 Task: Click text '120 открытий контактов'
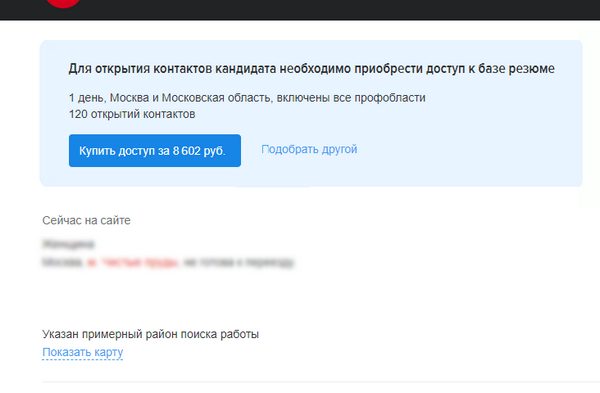[x=132, y=114]
